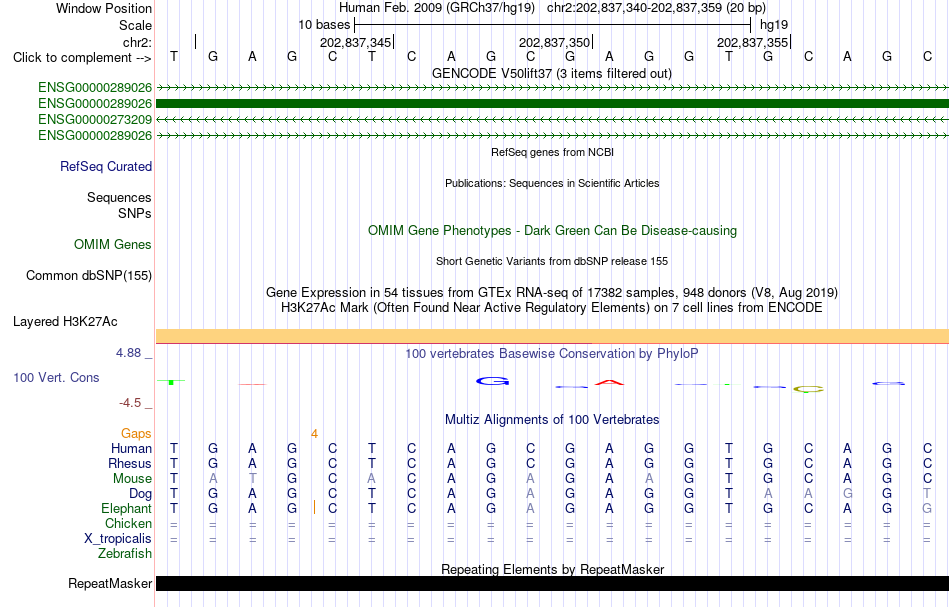Screen dimensions: 950x607
Task: Open the H3K27Ac Mark track title
Action: click(x=552, y=308)
